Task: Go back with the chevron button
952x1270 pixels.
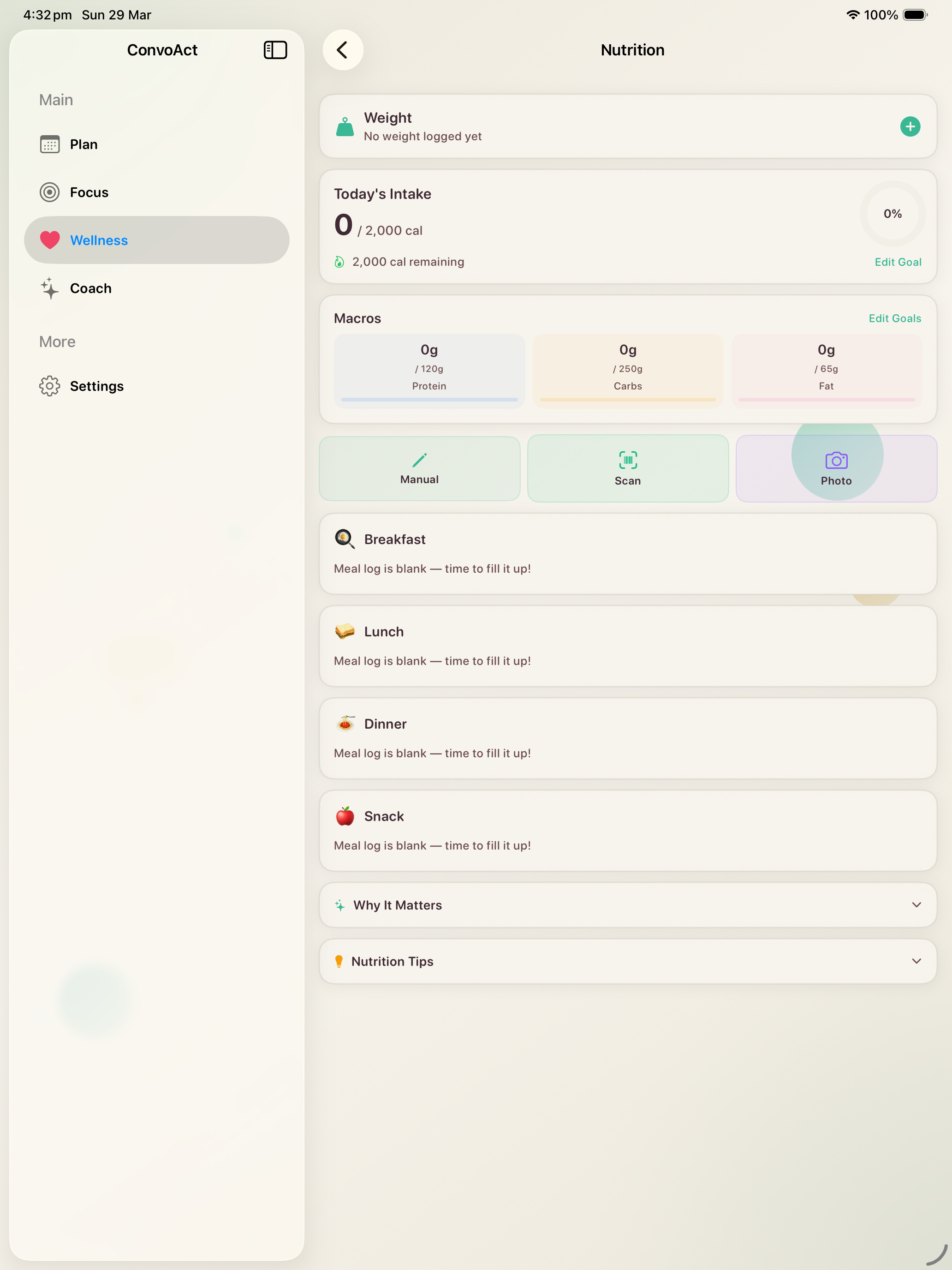Action: 343,50
